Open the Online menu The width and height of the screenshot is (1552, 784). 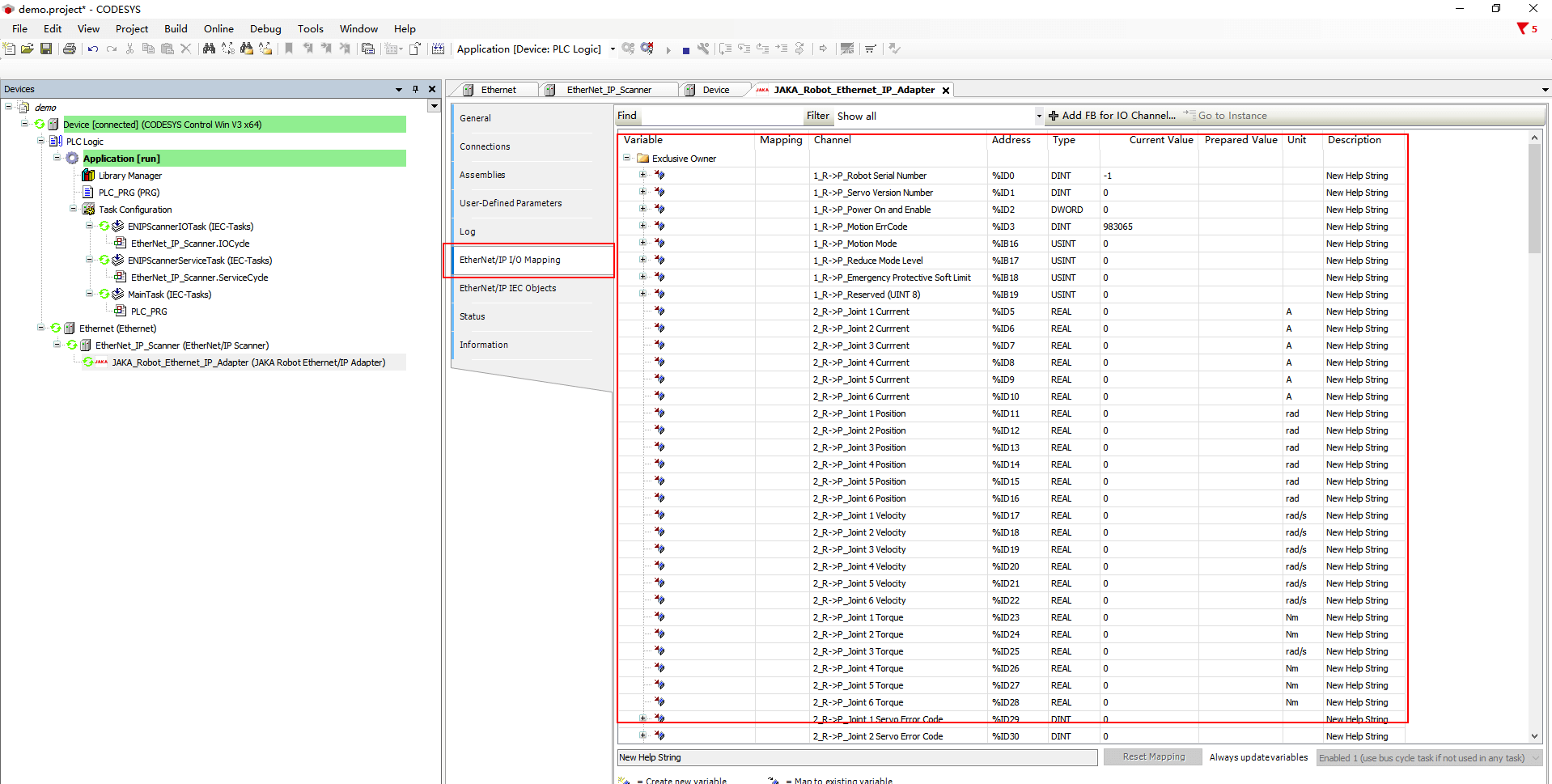(x=218, y=29)
